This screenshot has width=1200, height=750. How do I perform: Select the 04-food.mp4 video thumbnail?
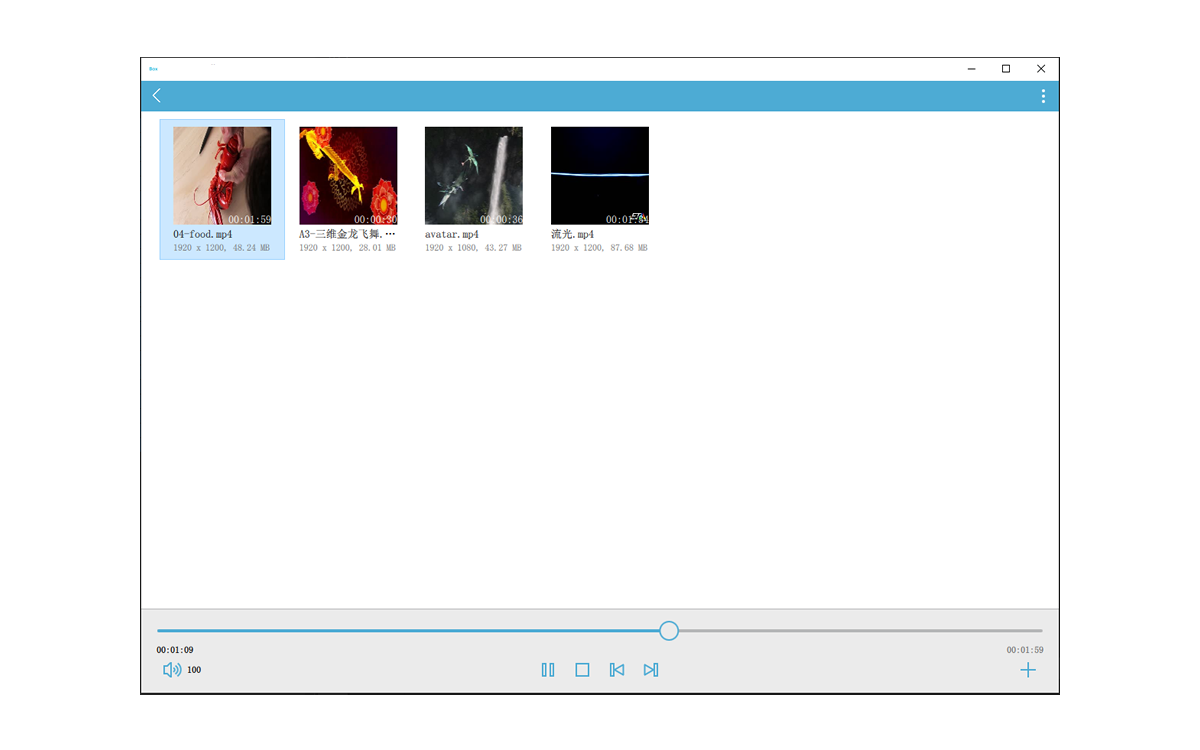tap(222, 175)
